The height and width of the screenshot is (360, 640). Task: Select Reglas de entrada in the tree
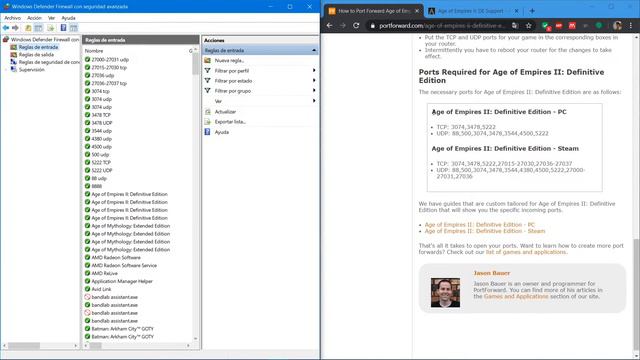[x=38, y=47]
